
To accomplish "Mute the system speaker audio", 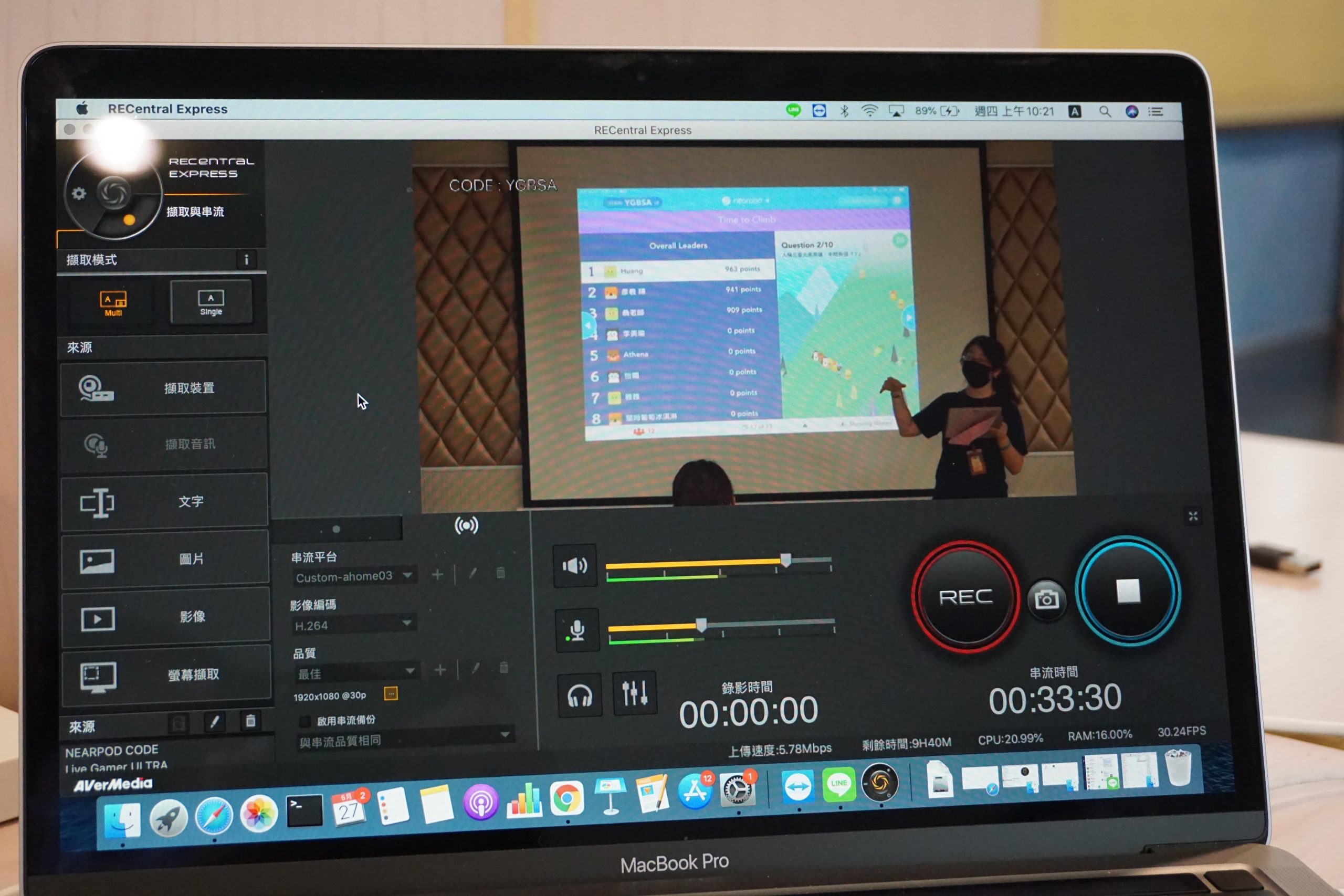I will click(x=575, y=566).
